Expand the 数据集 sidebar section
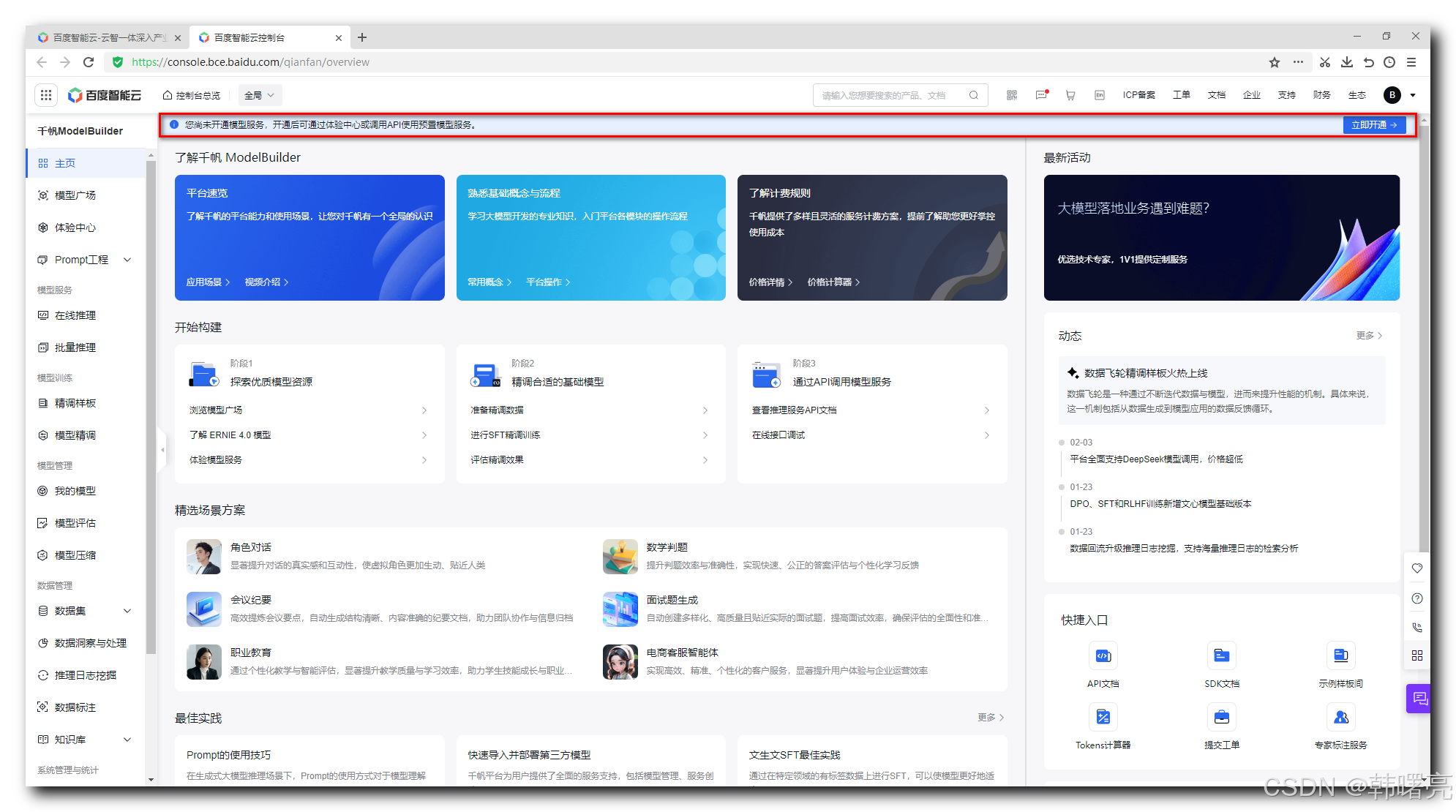Image resolution: width=1456 pixels, height=812 pixels. tap(127, 611)
